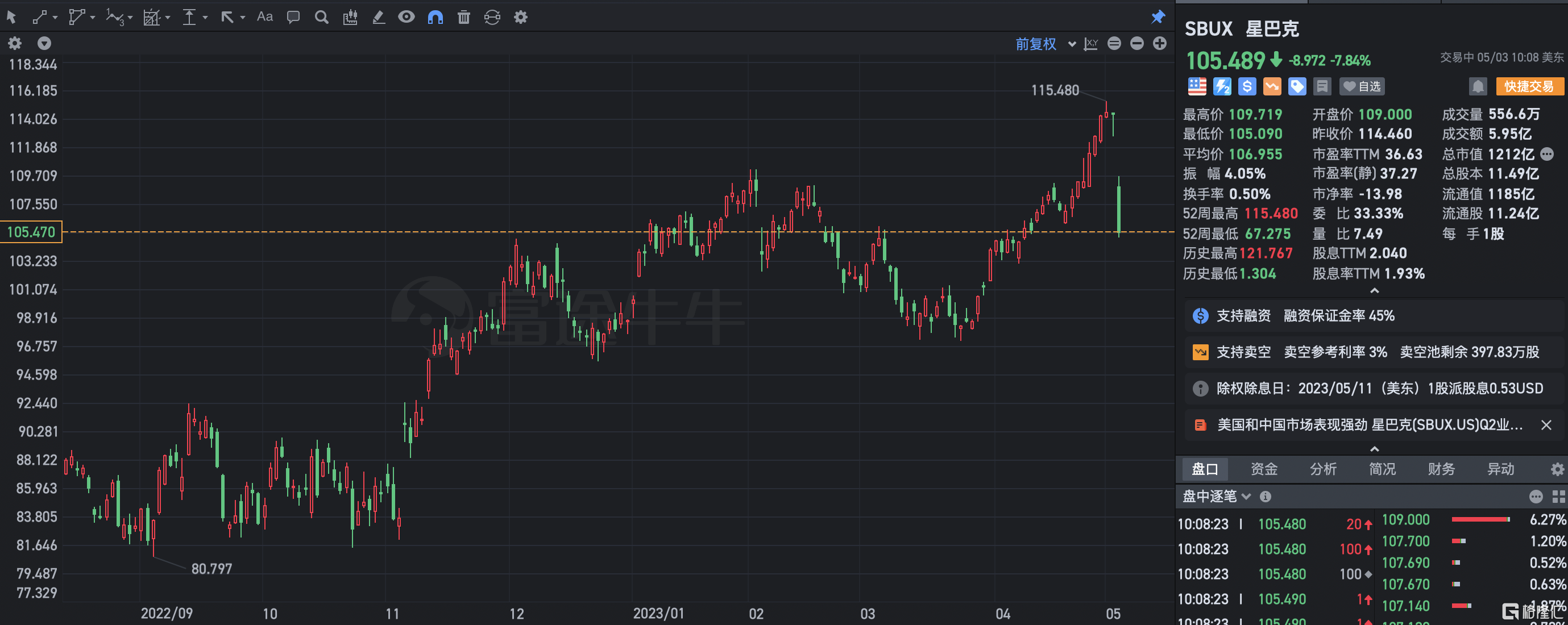1568x625 pixels.
Task: Click the trash icon to delete drawings
Action: 463,17
